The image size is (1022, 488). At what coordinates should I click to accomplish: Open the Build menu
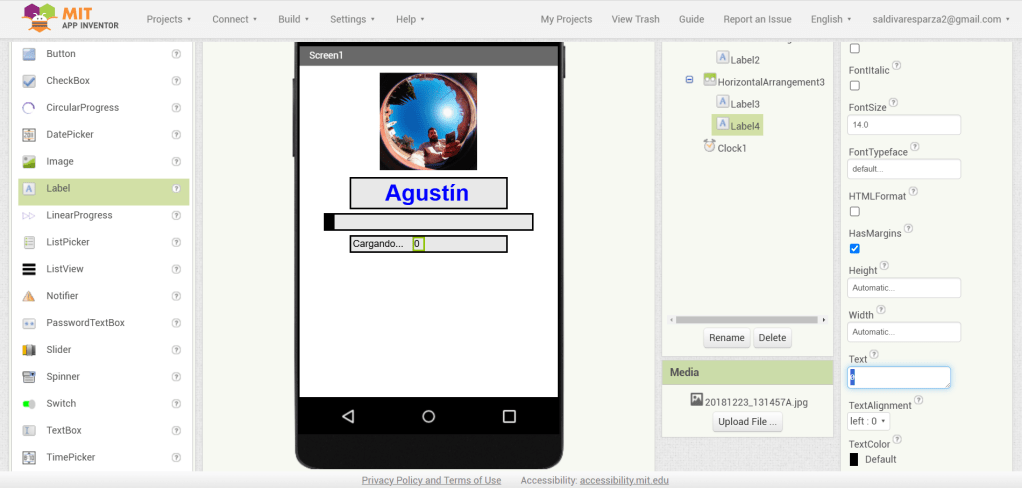click(x=293, y=19)
